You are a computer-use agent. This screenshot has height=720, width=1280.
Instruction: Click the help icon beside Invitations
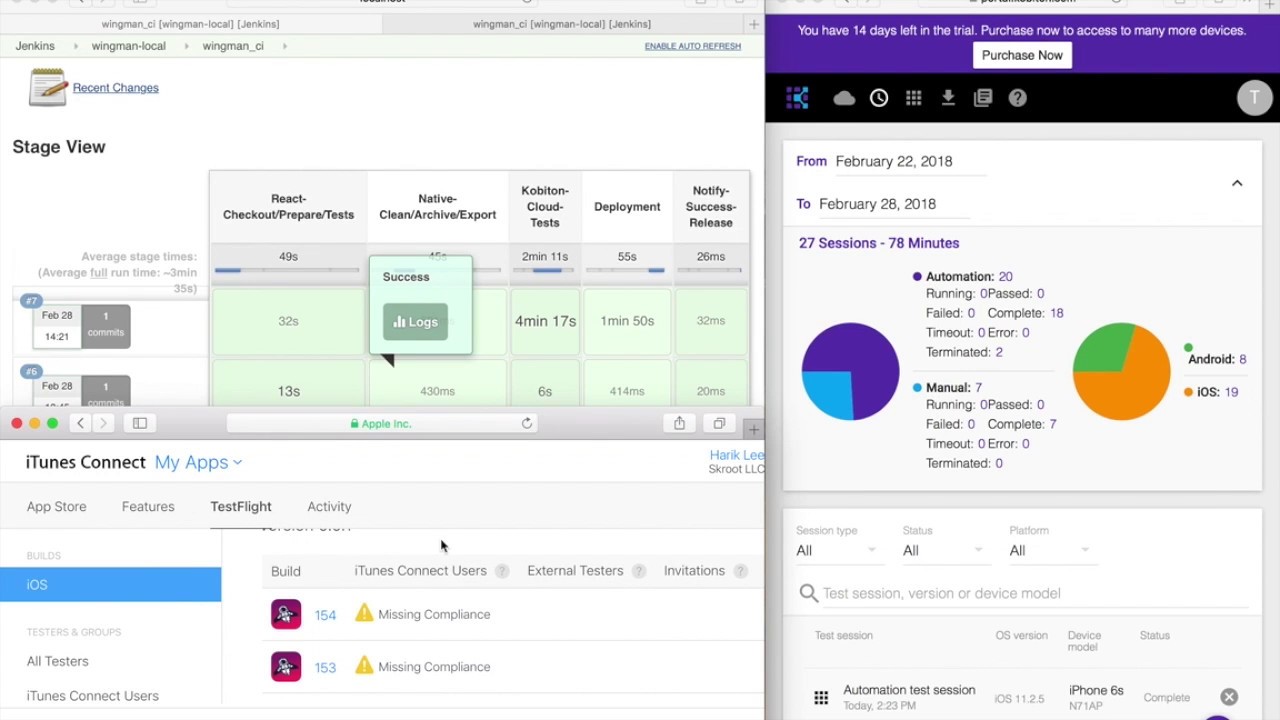pyautogui.click(x=741, y=571)
